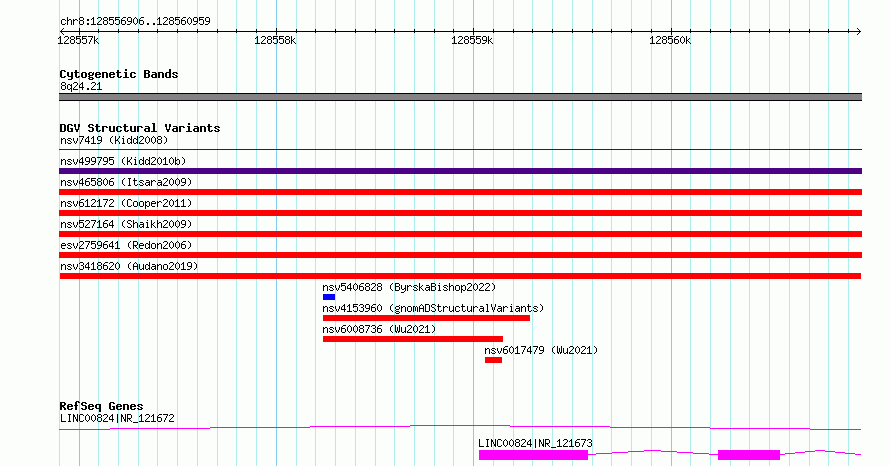This screenshot has width=890, height=466.
Task: Select nsv3418620 (Audano2019) variant label
Action: point(129,266)
